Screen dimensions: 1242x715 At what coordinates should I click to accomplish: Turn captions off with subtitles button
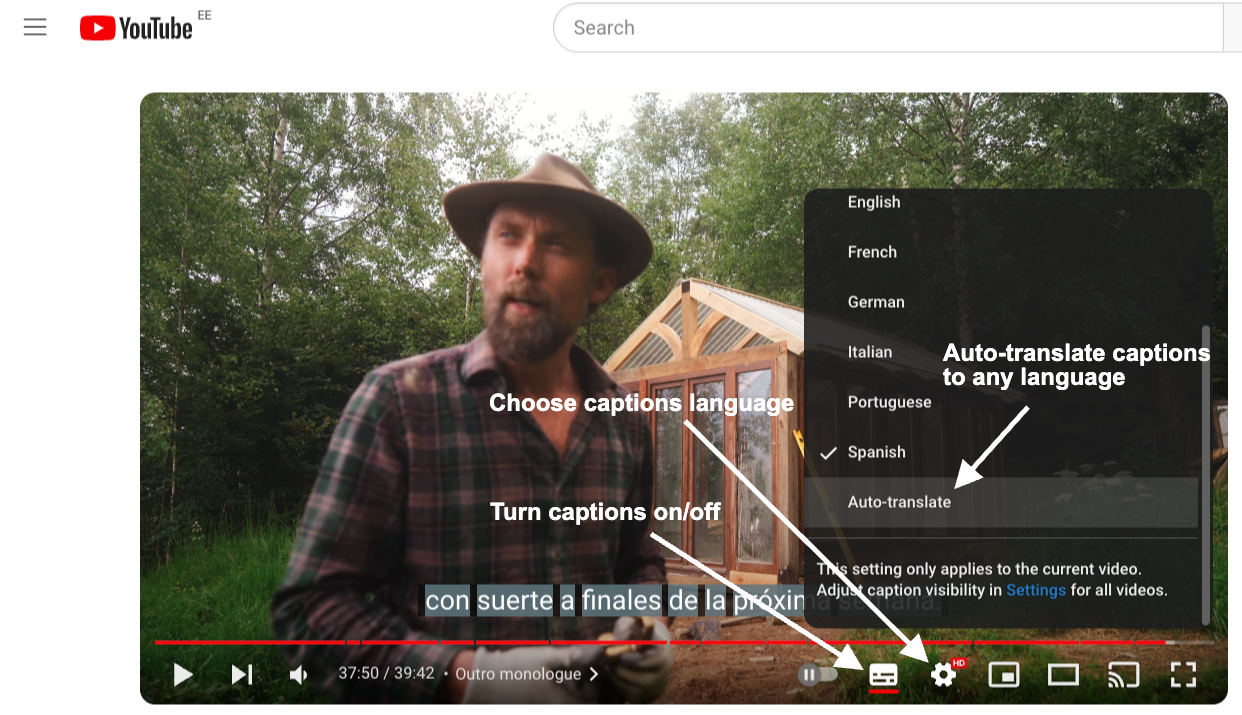coord(883,675)
